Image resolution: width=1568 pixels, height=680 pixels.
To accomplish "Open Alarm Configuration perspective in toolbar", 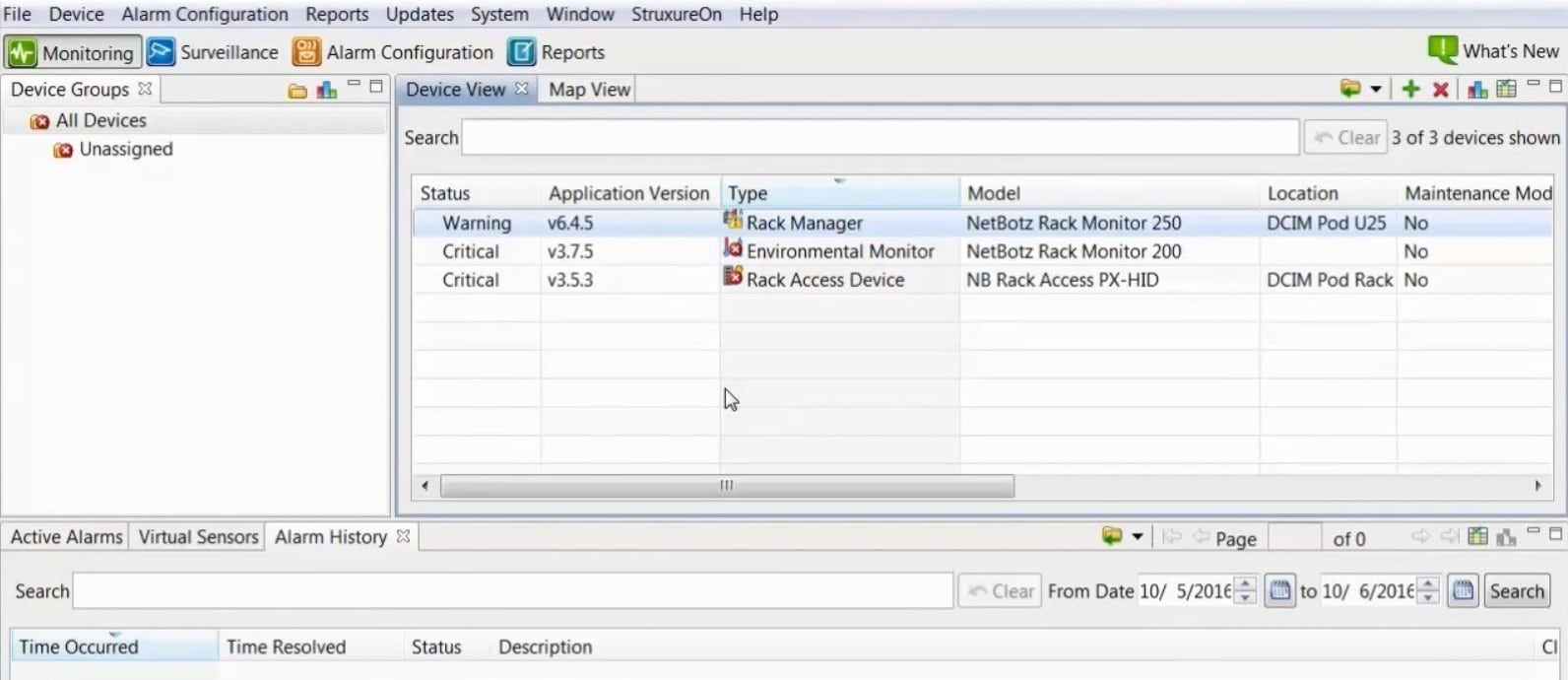I will 393,52.
